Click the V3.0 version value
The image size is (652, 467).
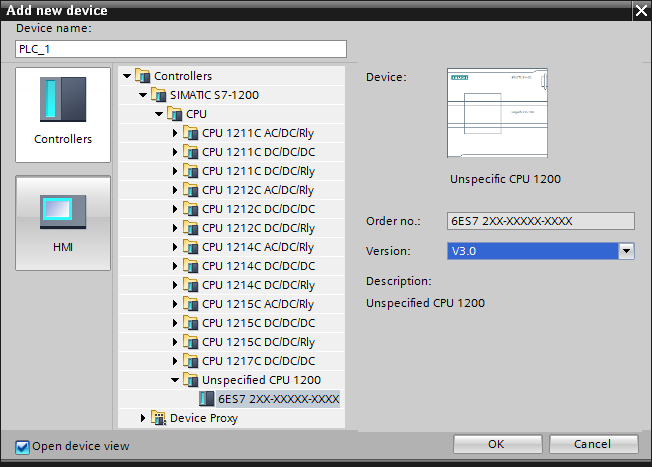[x=464, y=251]
